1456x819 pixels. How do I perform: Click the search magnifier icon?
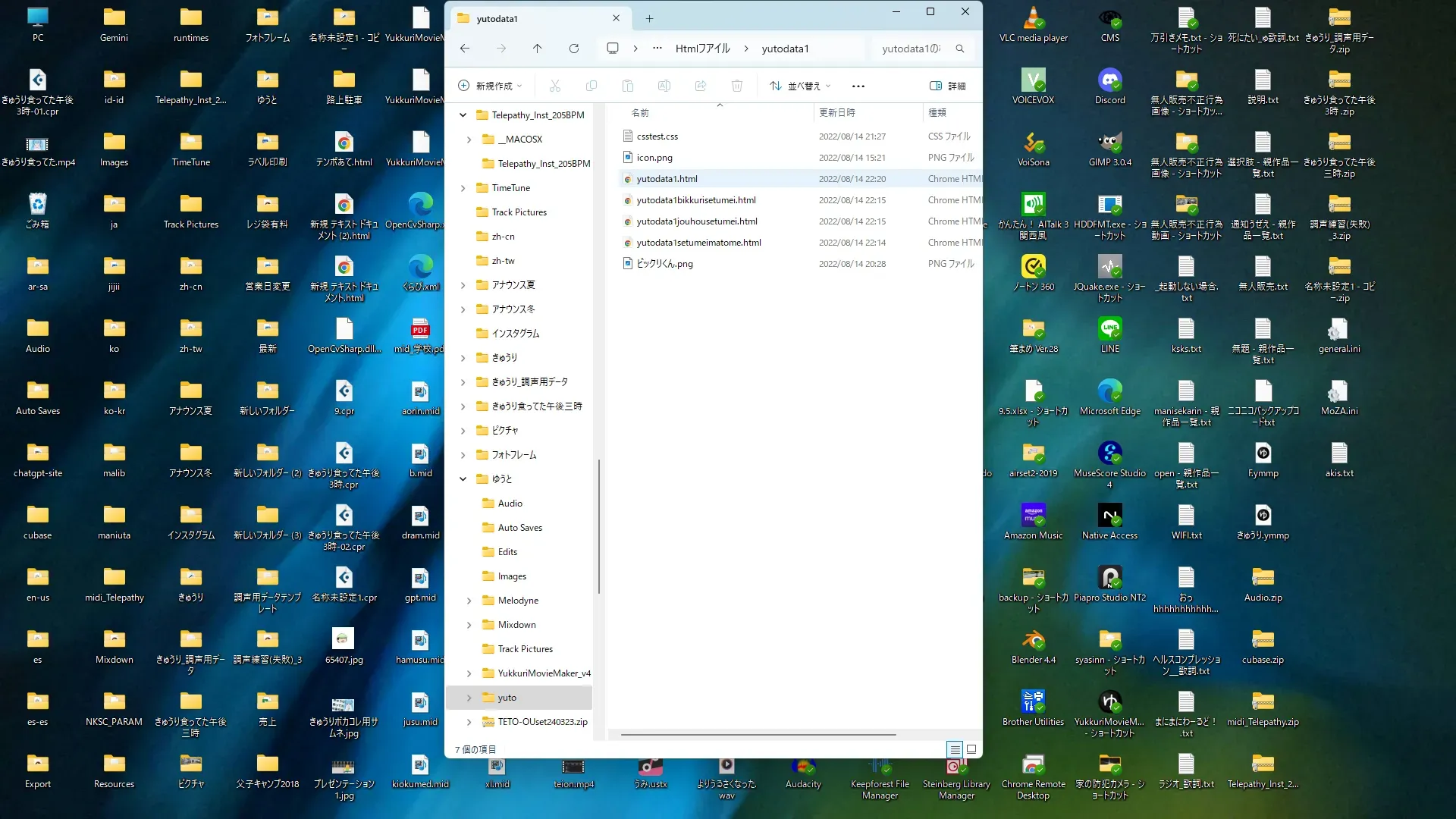[960, 49]
